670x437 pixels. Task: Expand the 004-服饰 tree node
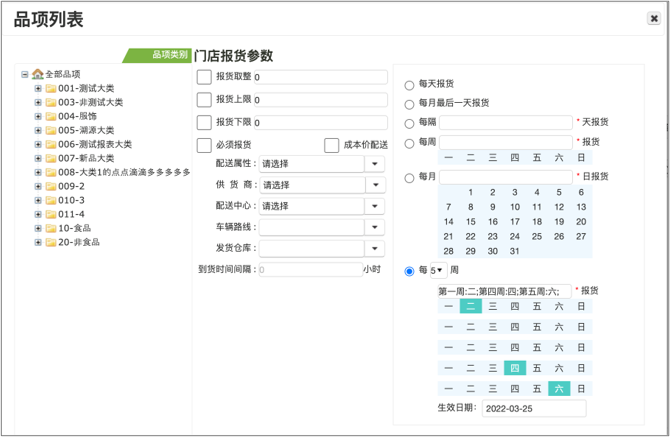click(38, 116)
